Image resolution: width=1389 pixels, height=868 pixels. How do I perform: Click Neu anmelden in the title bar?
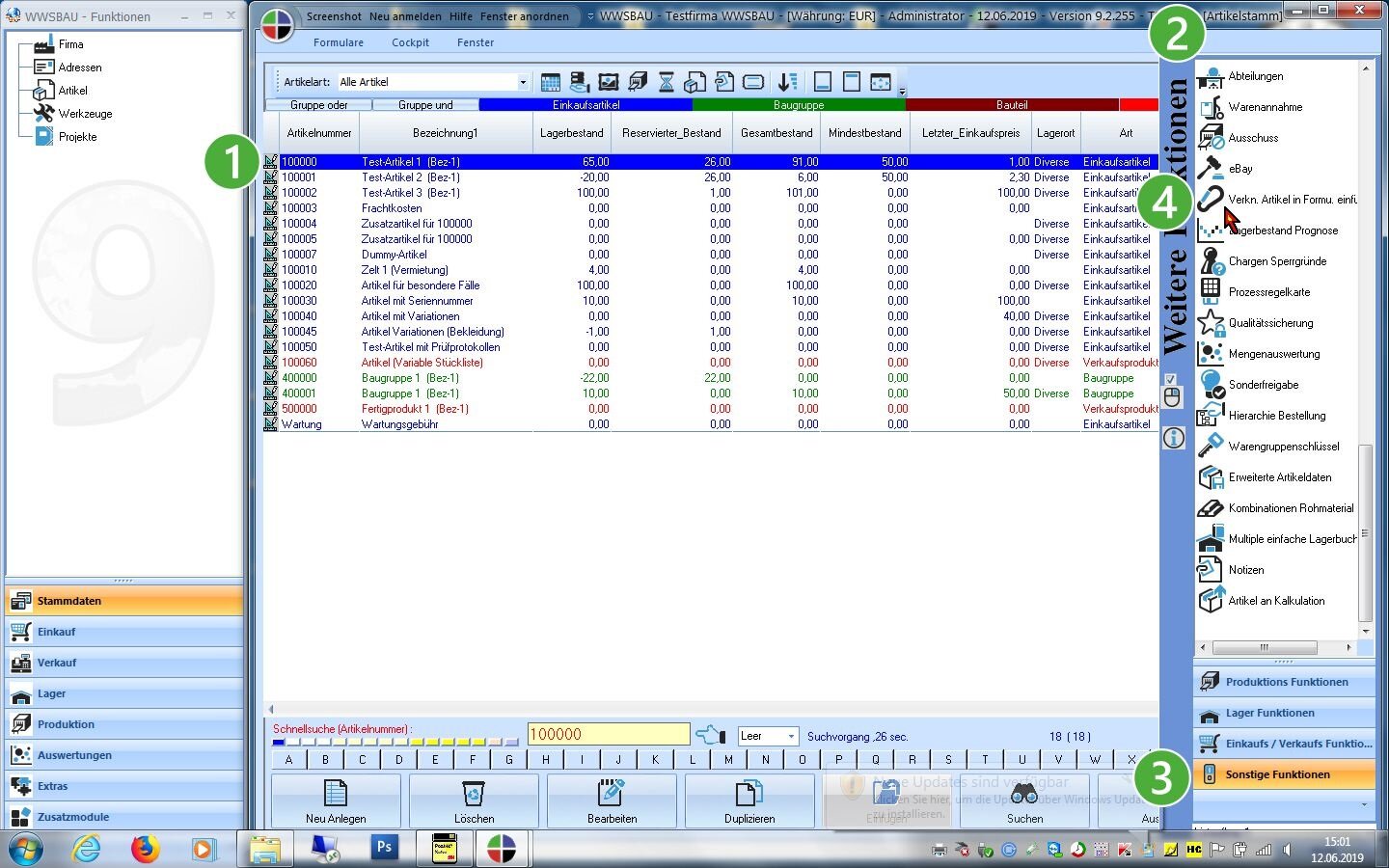click(405, 16)
